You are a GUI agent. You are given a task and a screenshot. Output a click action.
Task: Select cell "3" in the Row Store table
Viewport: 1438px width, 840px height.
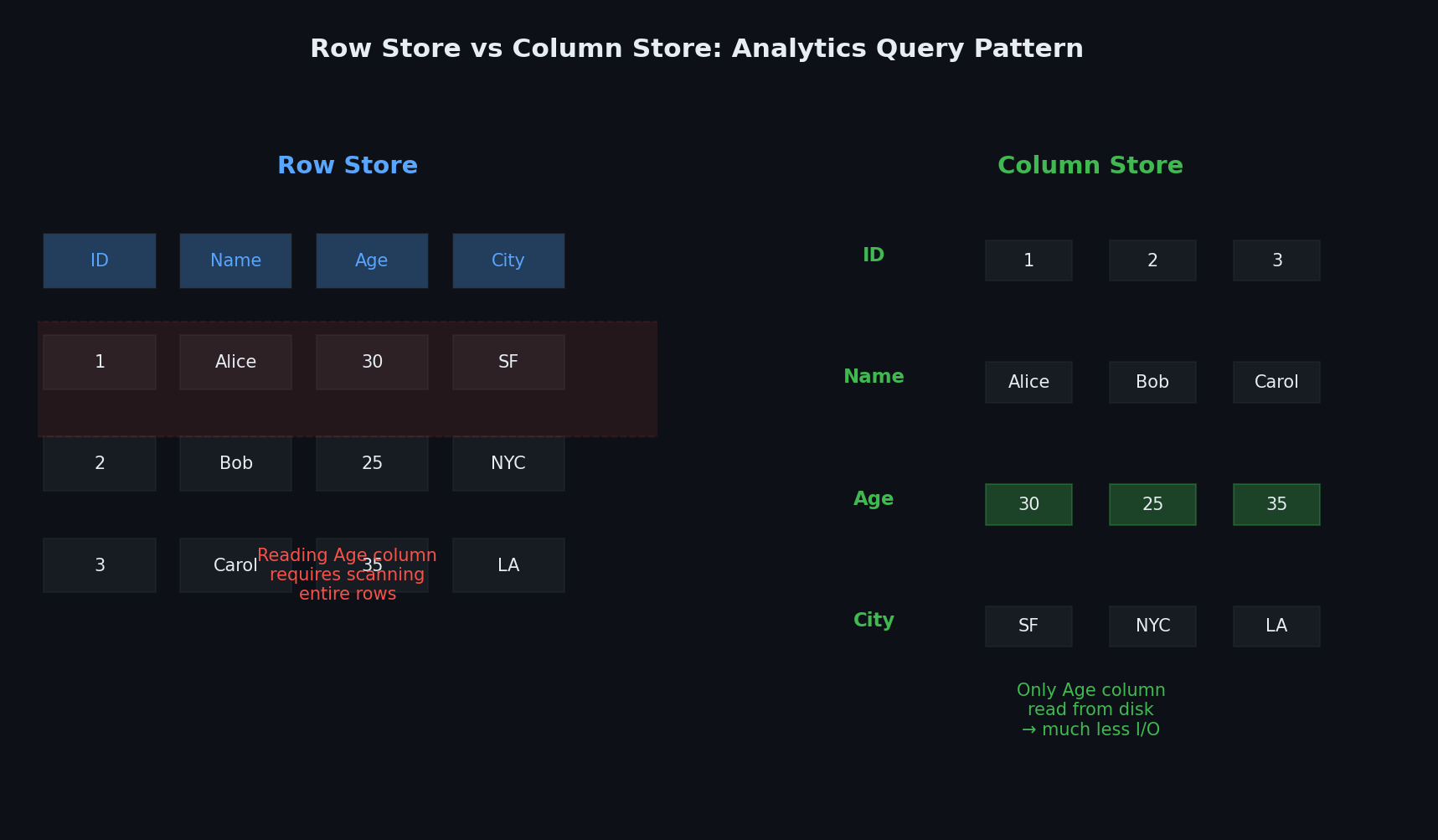point(100,565)
